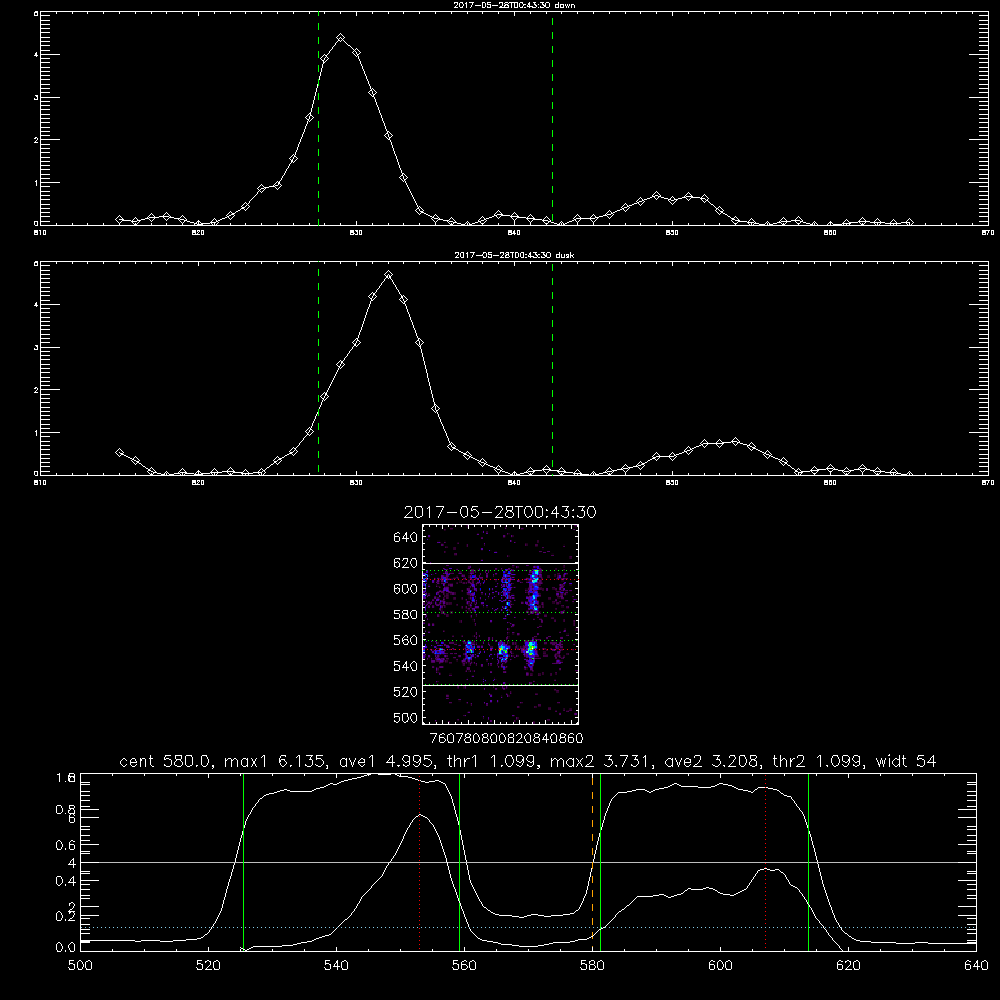Click 'thr2 1.099' in the statistics line

click(x=818, y=761)
